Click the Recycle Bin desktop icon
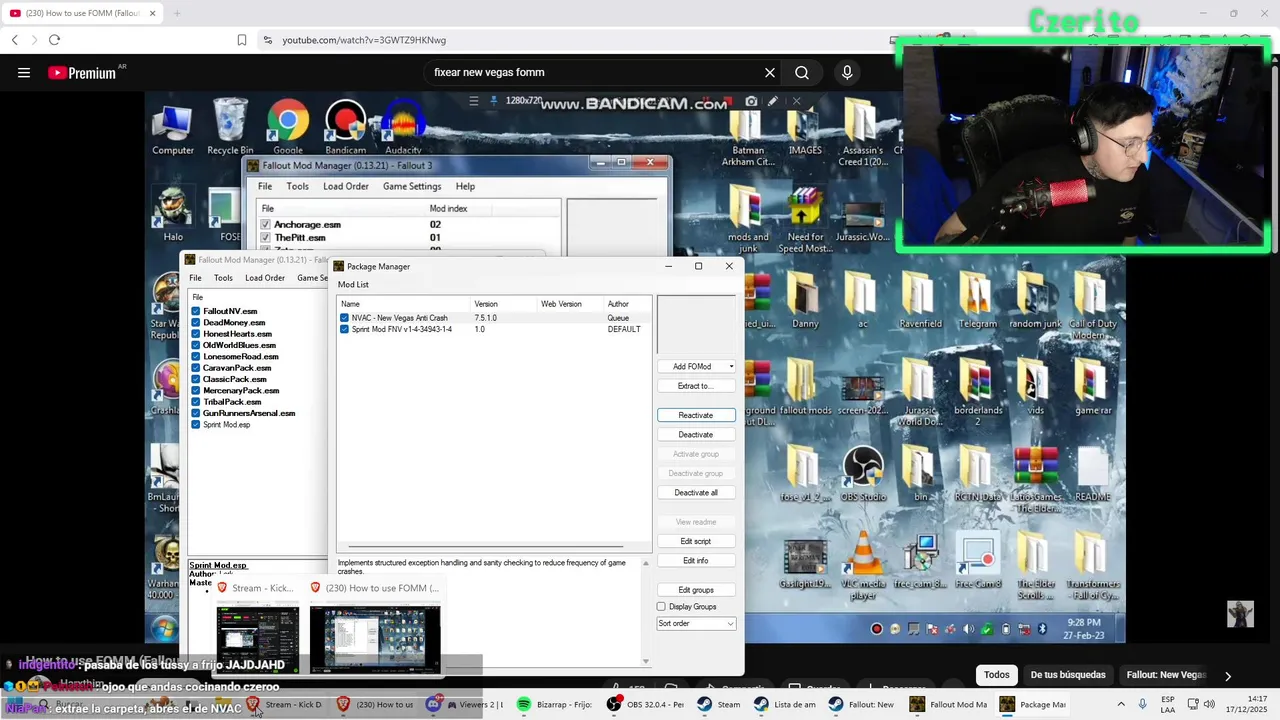This screenshot has width=1280, height=720. point(230,126)
